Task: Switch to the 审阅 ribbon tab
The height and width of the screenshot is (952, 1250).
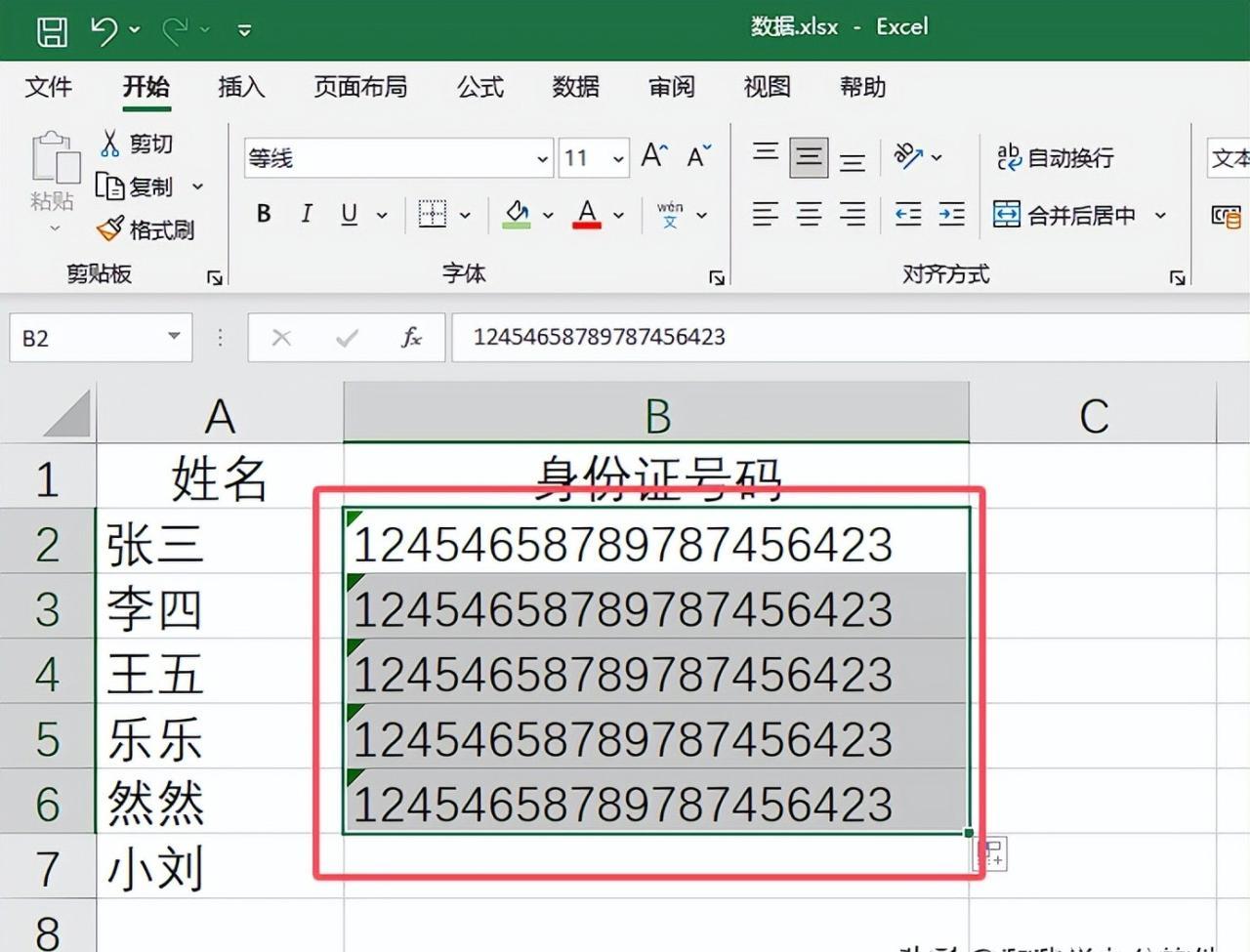Action: [x=671, y=87]
